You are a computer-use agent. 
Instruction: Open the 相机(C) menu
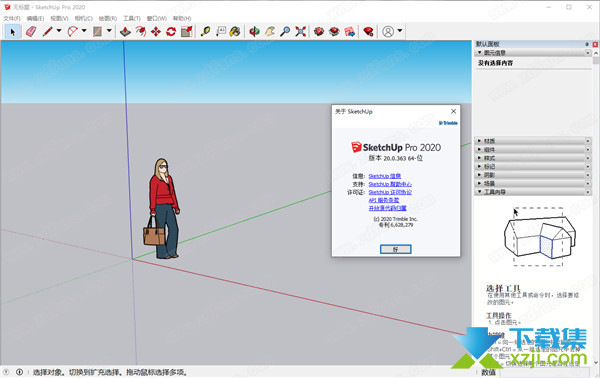pyautogui.click(x=83, y=18)
